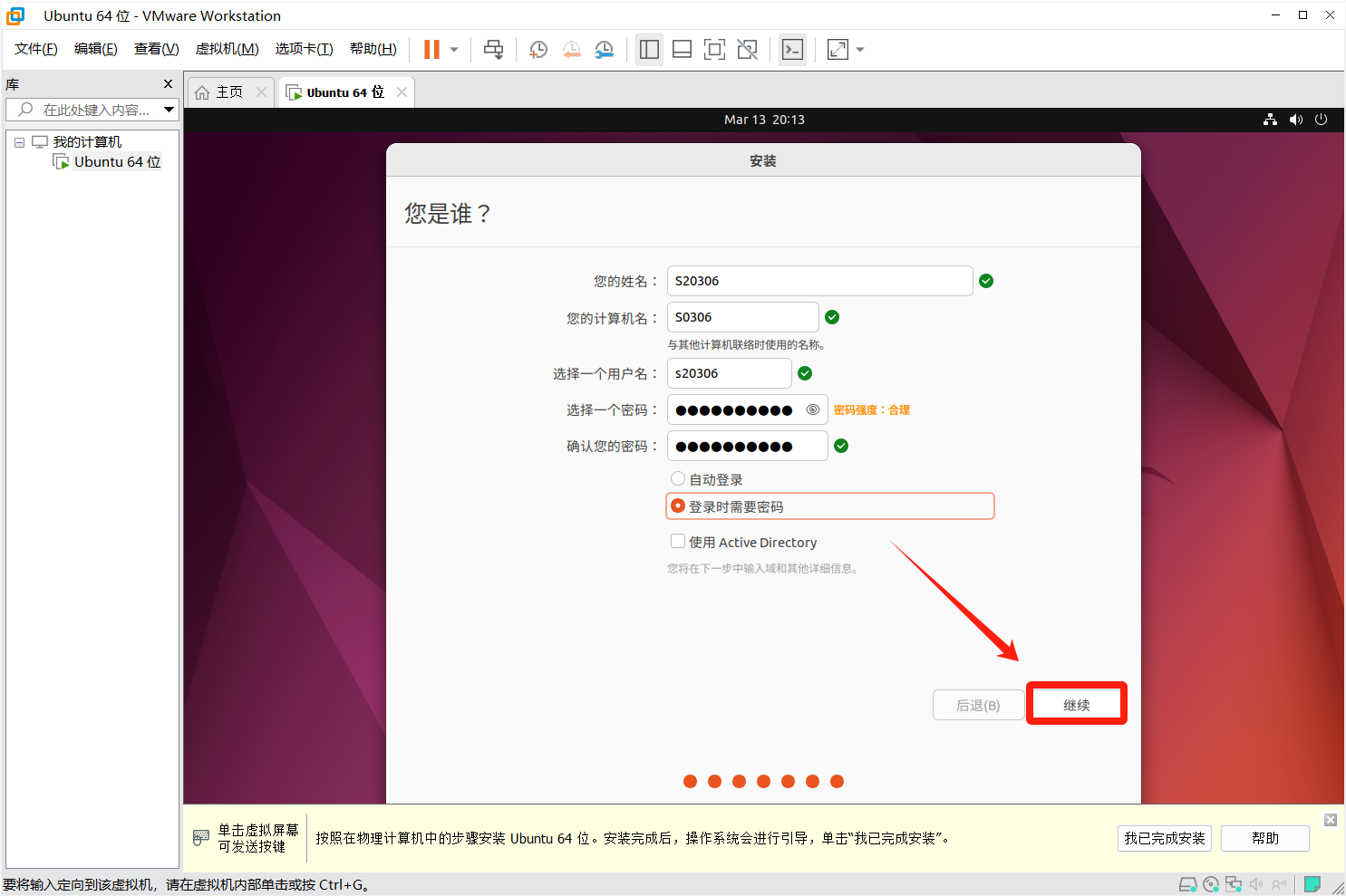The image size is (1346, 896).
Task: Open the snapshot manager icon
Action: click(x=605, y=50)
